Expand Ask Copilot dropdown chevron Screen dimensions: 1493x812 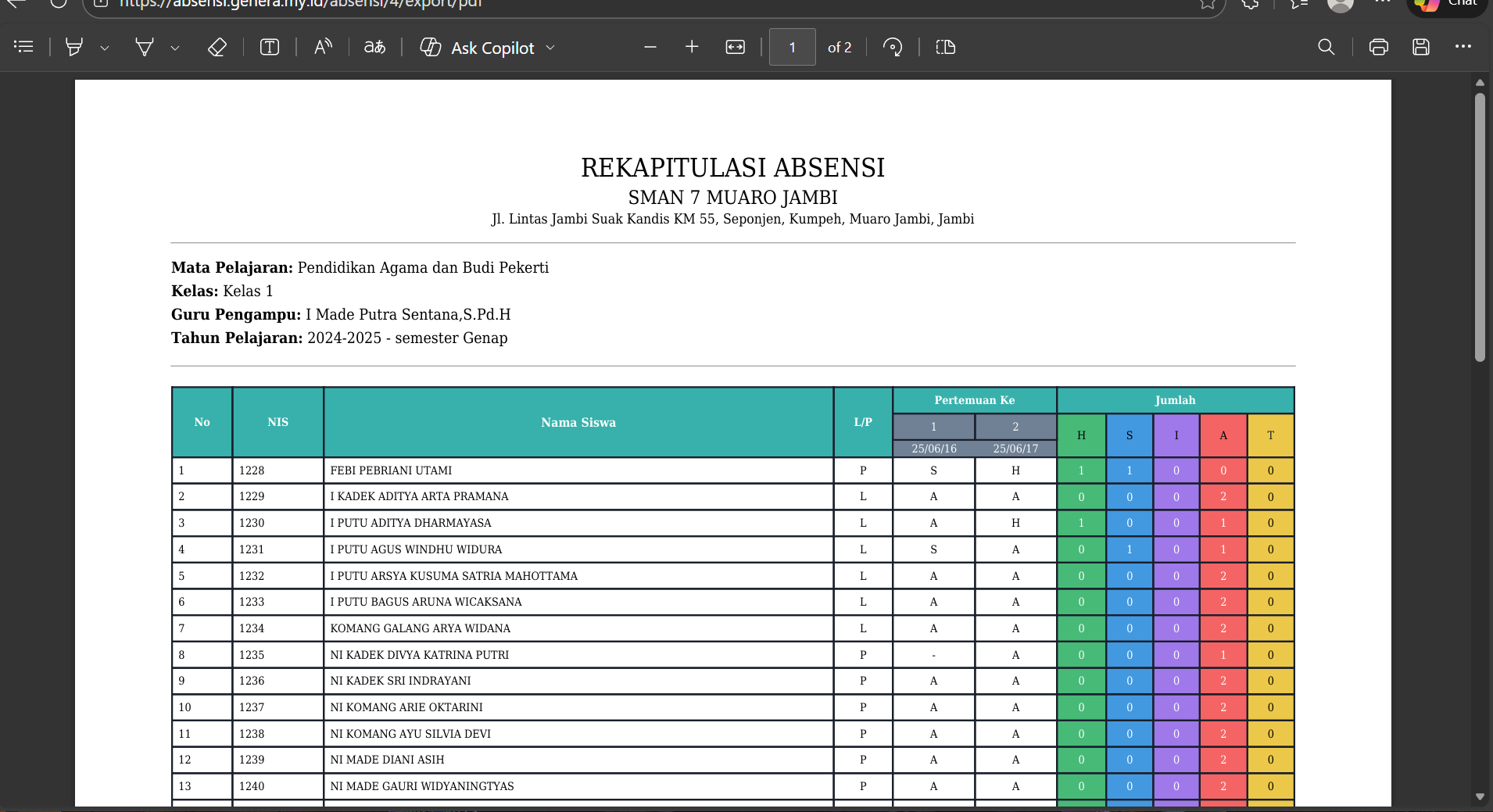click(550, 48)
